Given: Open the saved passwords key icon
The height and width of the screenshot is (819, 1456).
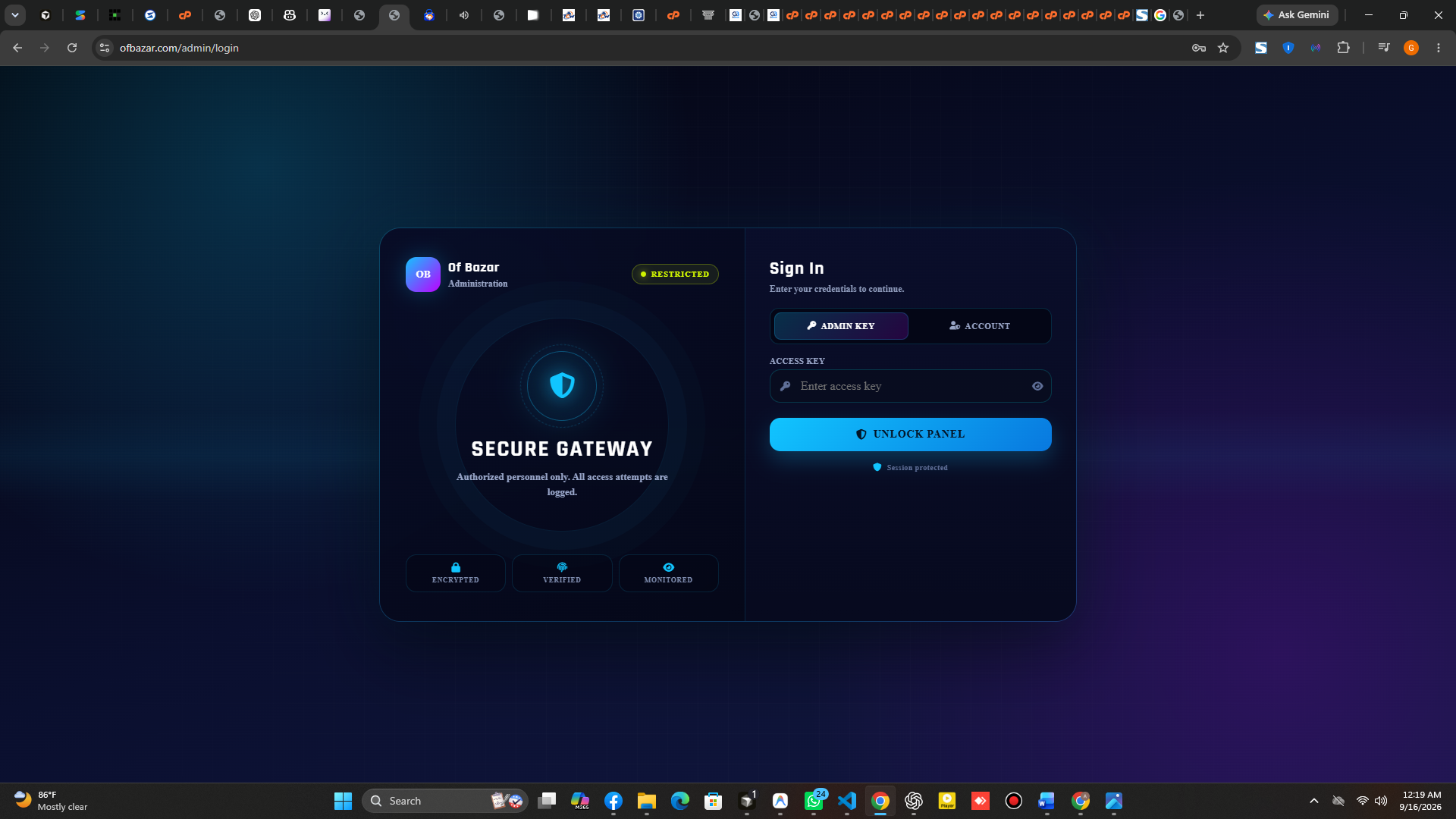Looking at the screenshot, I should 1199,48.
